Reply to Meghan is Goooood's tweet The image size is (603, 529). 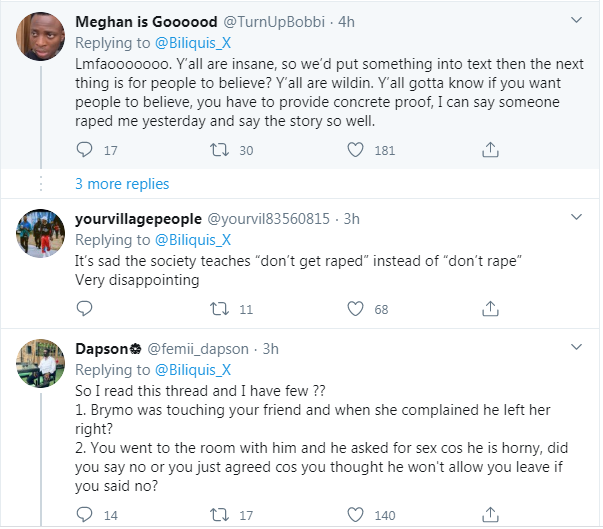pos(84,150)
